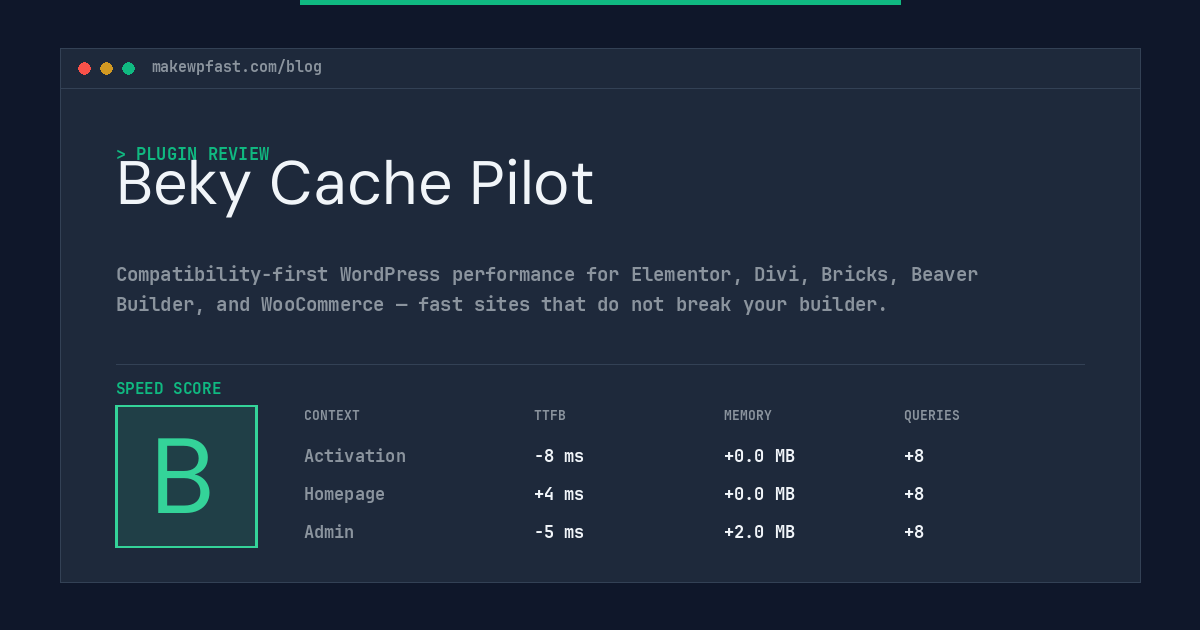The height and width of the screenshot is (630, 1200).
Task: Click the compatibility-first description paragraph
Action: [x=547, y=289]
